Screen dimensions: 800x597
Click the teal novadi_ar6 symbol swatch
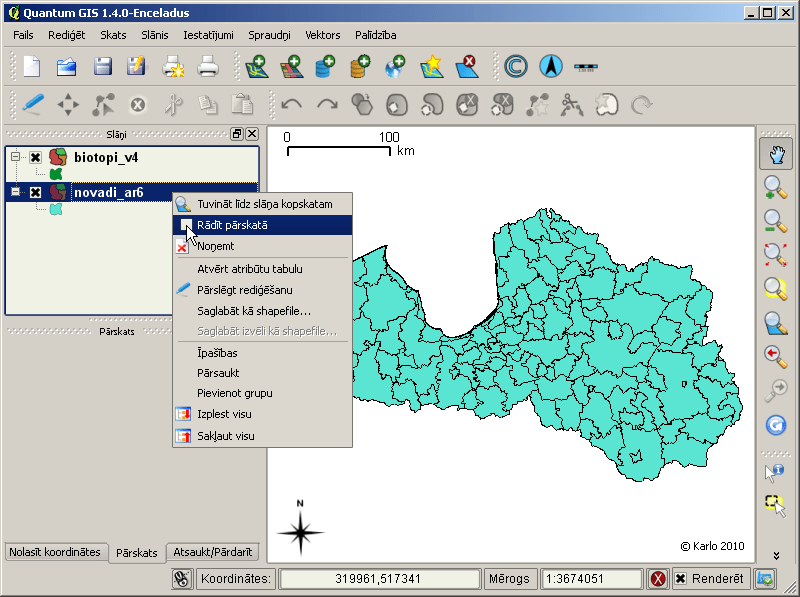(56, 209)
